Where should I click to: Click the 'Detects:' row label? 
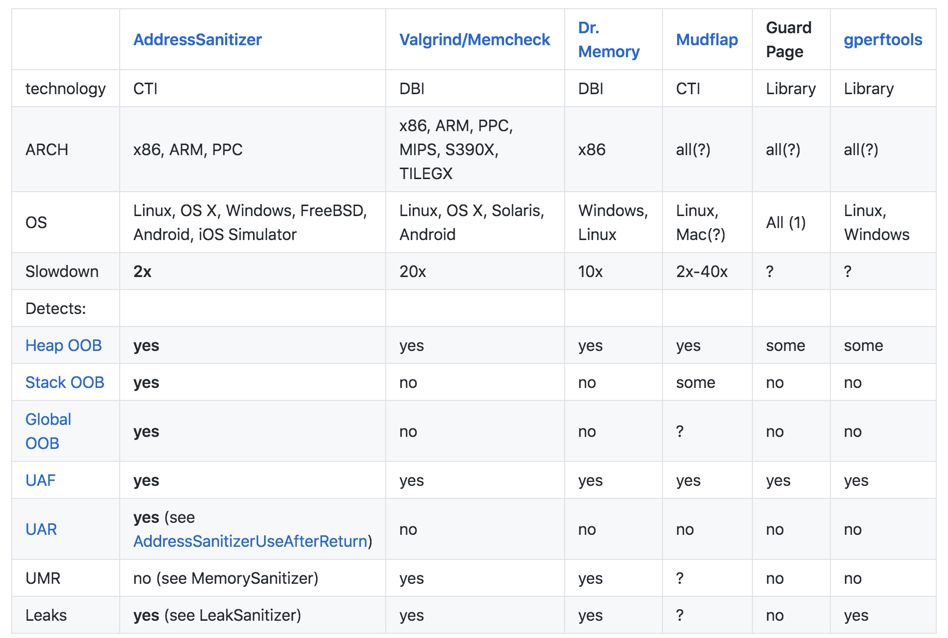[x=56, y=308]
